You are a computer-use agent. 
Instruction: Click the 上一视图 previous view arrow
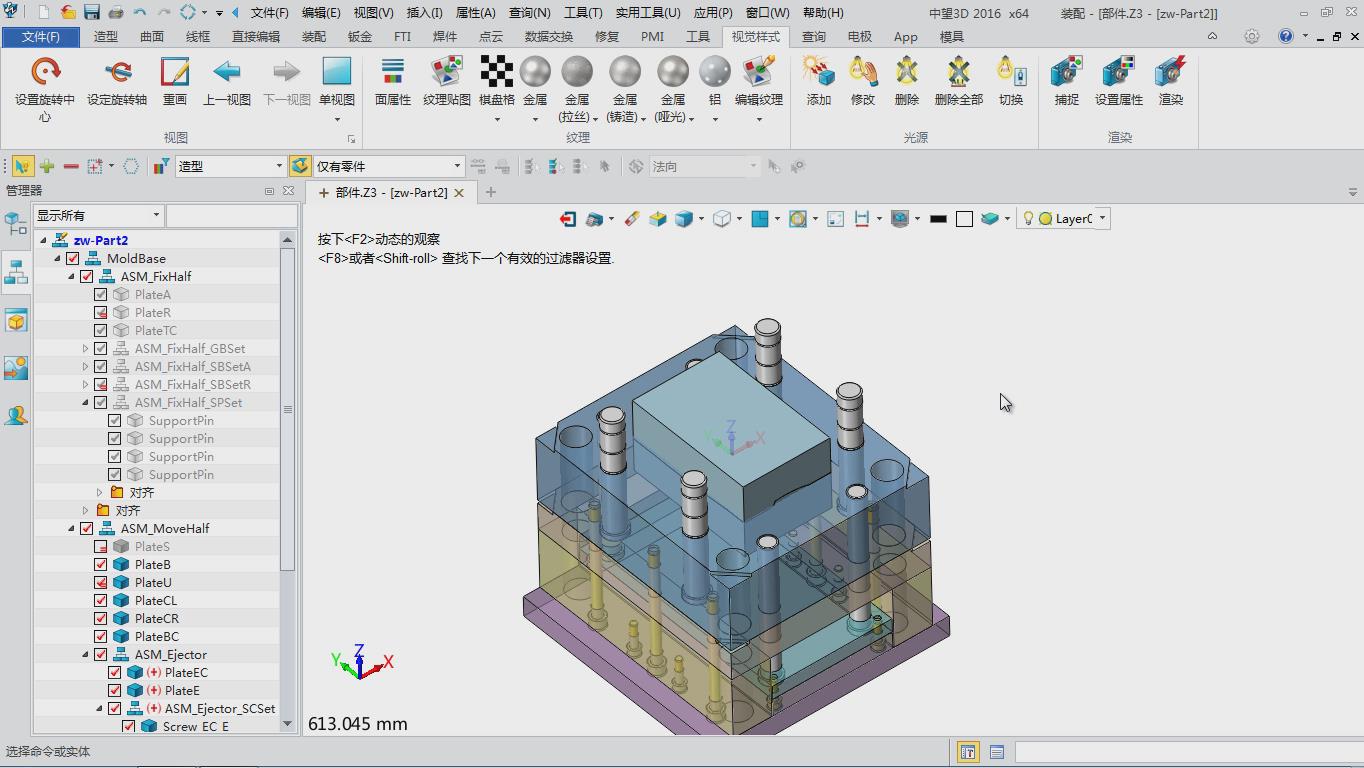click(x=227, y=73)
